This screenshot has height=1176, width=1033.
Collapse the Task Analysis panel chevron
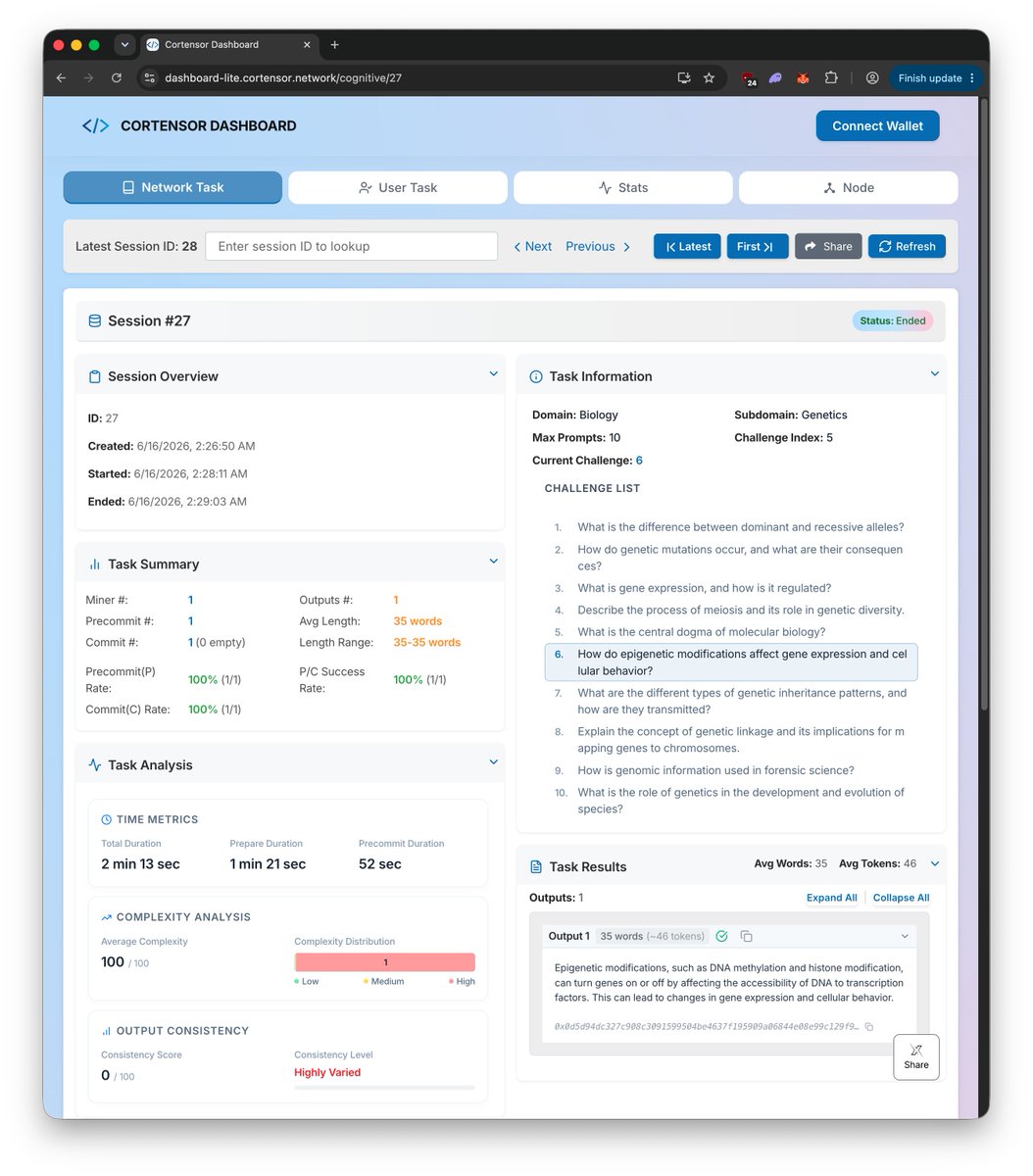[494, 762]
